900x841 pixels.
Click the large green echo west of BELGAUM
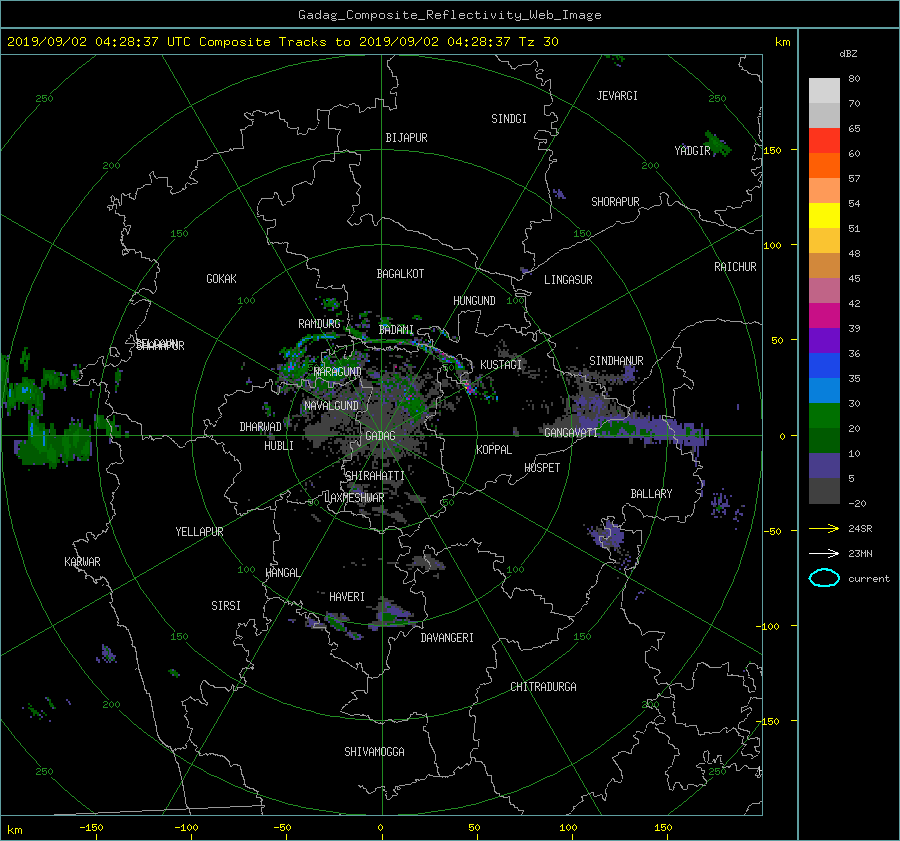[x=52, y=445]
